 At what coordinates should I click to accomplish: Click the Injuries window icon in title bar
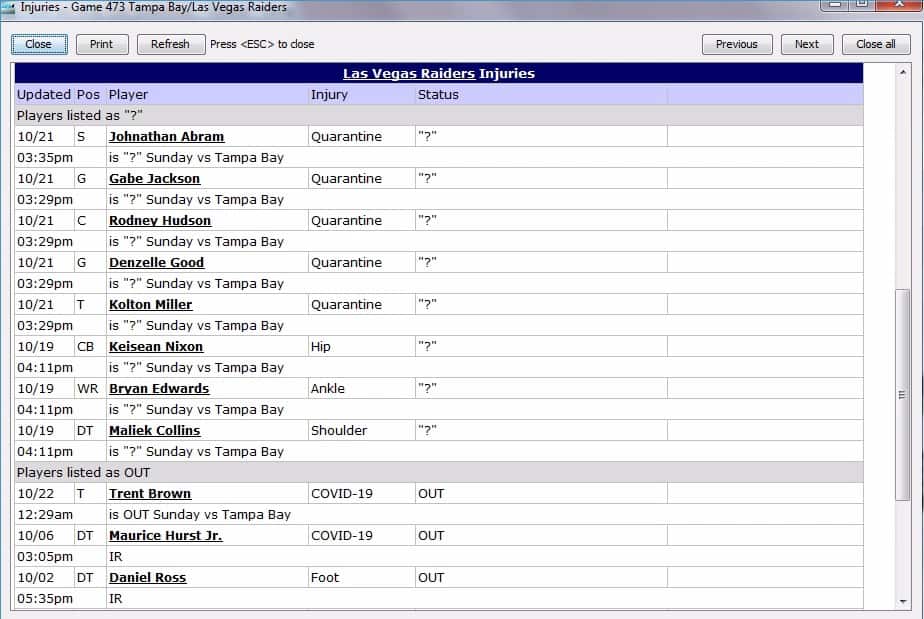(8, 7)
